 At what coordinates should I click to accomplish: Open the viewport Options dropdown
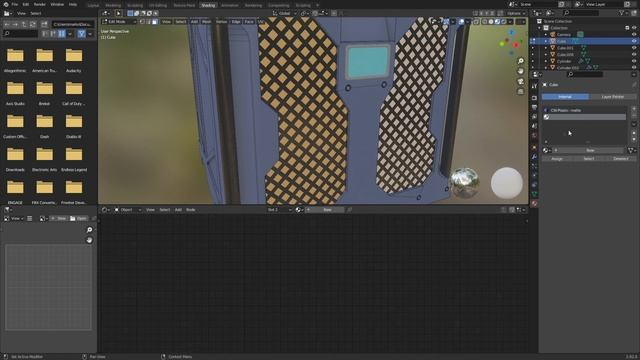(x=516, y=13)
